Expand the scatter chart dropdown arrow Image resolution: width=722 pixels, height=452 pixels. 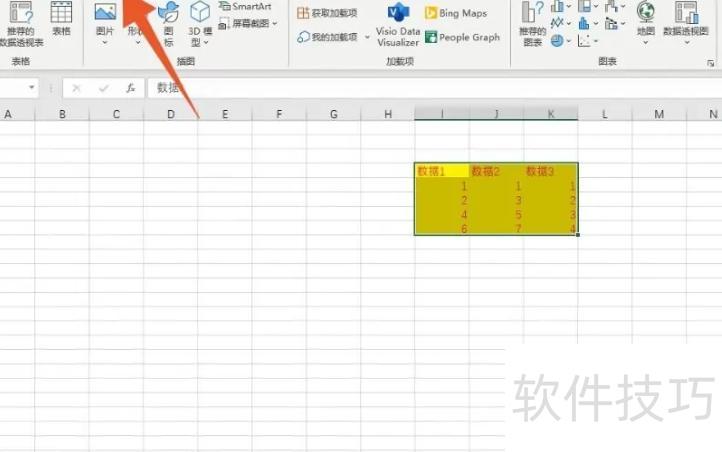click(x=596, y=41)
